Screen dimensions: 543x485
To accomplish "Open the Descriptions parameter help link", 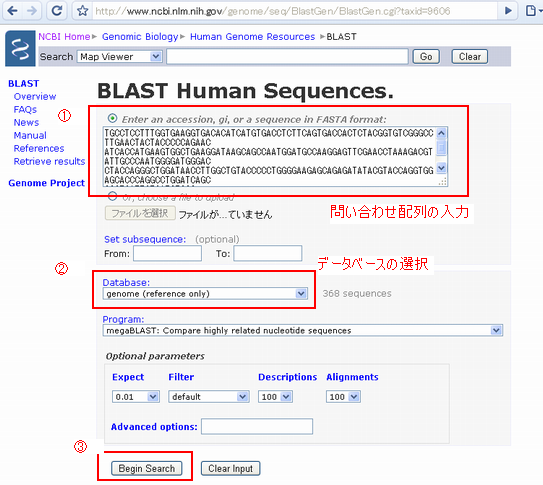I will click(287, 377).
